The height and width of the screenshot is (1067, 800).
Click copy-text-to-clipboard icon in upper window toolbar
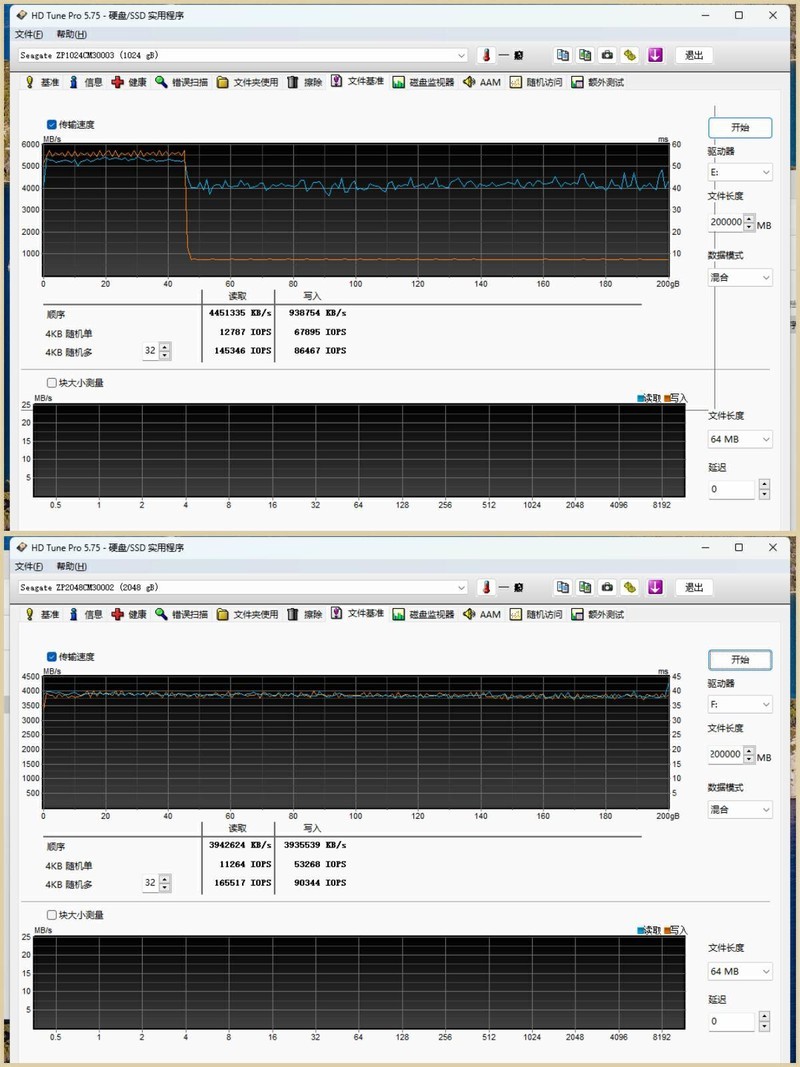pos(563,55)
